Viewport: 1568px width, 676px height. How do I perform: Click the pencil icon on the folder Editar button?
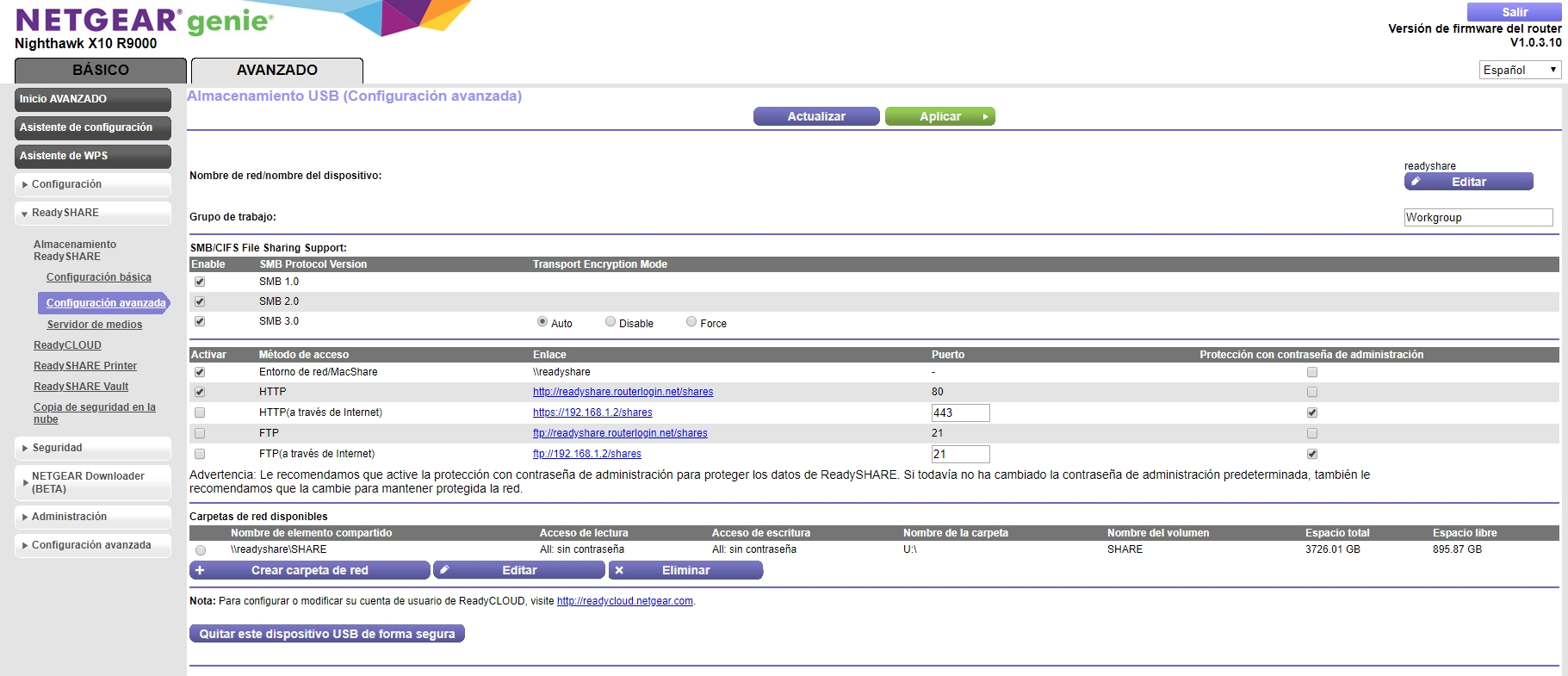point(444,570)
